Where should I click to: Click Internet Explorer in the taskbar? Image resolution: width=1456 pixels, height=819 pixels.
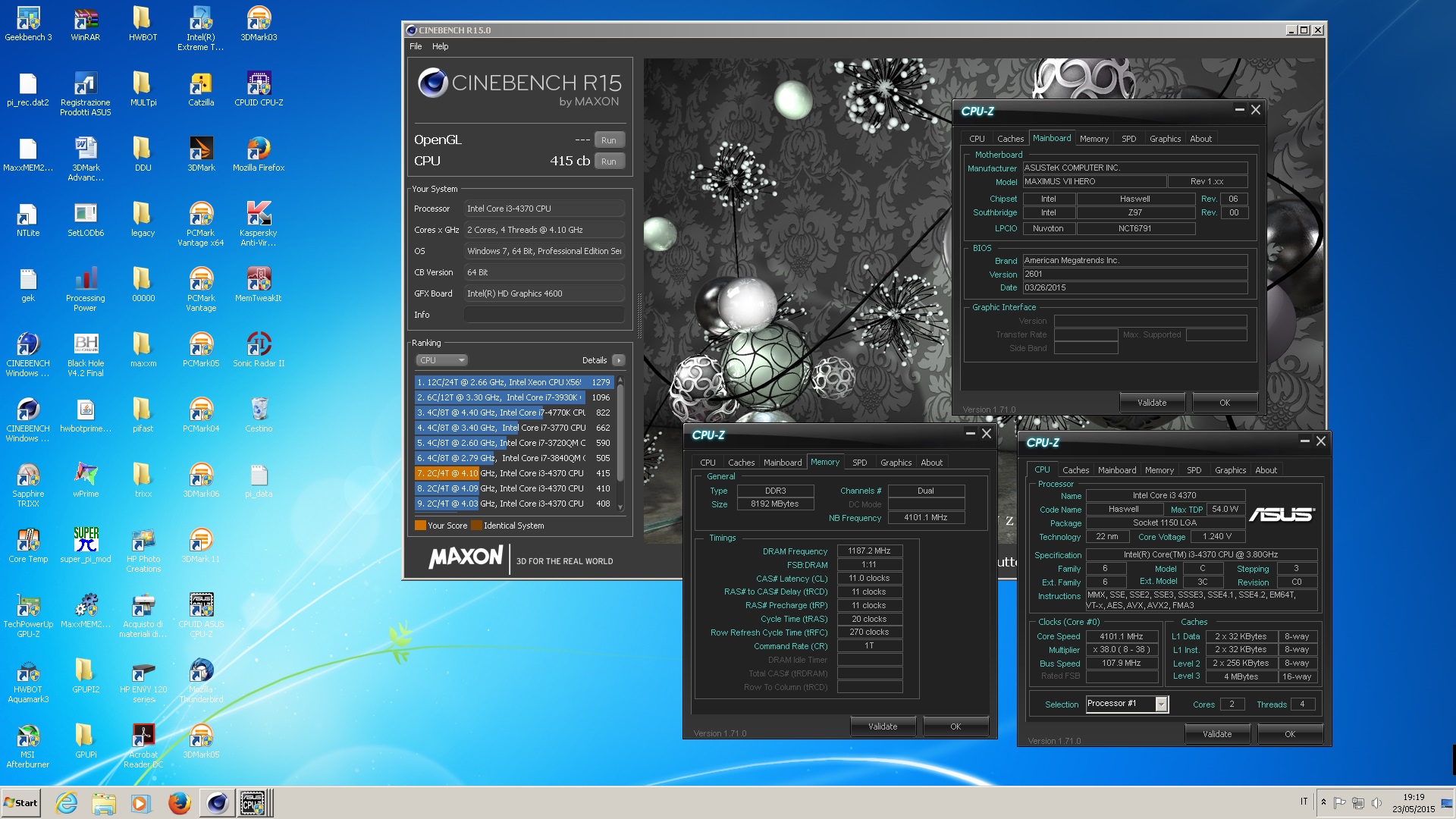(67, 802)
